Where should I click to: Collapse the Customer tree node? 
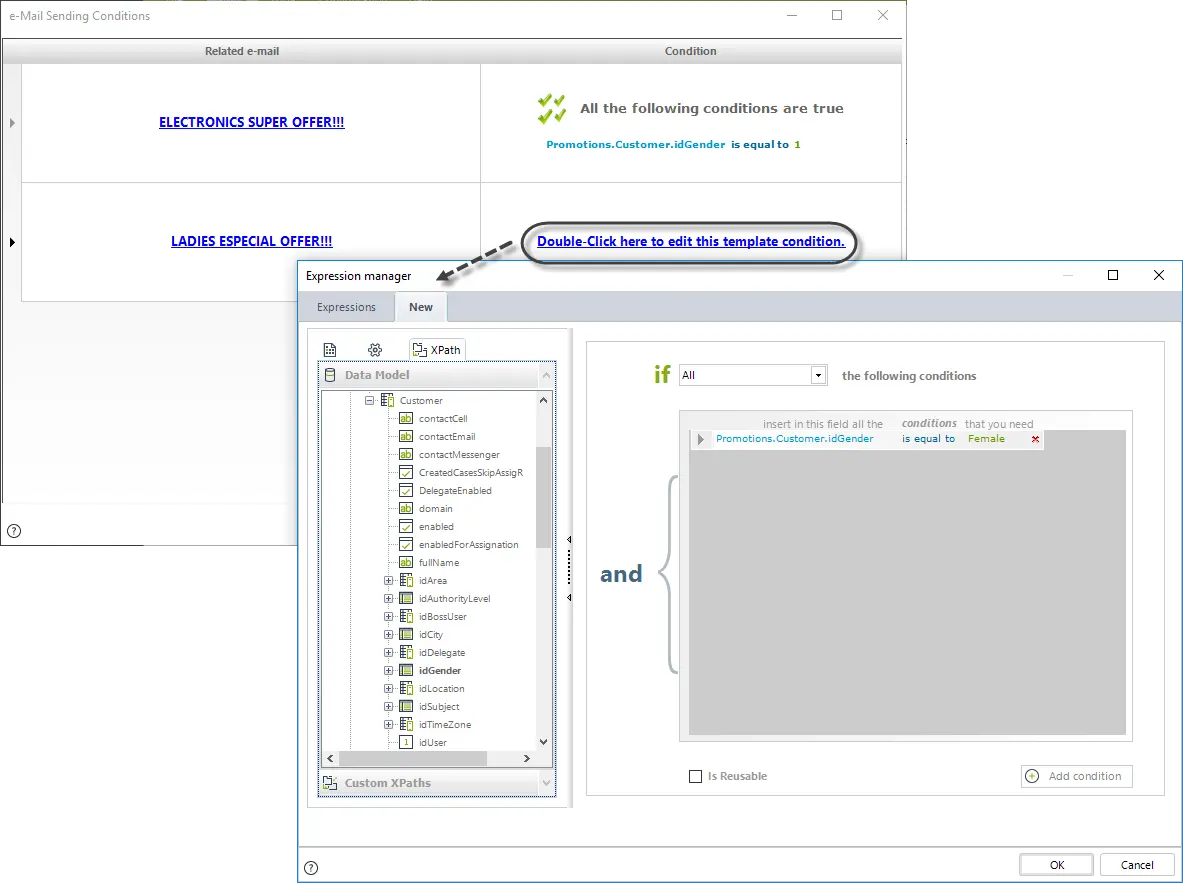(369, 401)
